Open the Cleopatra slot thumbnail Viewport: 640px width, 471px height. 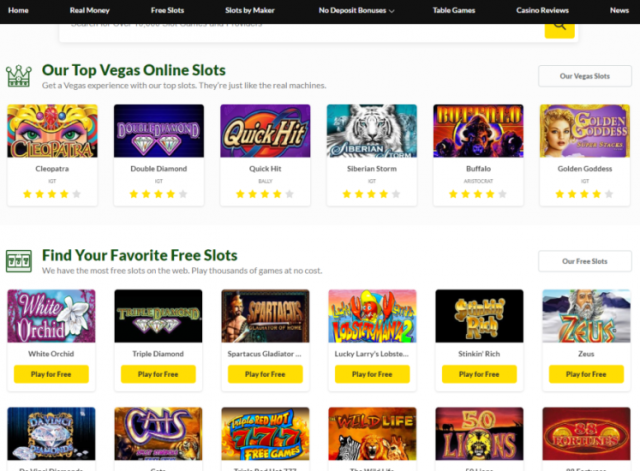(x=52, y=131)
